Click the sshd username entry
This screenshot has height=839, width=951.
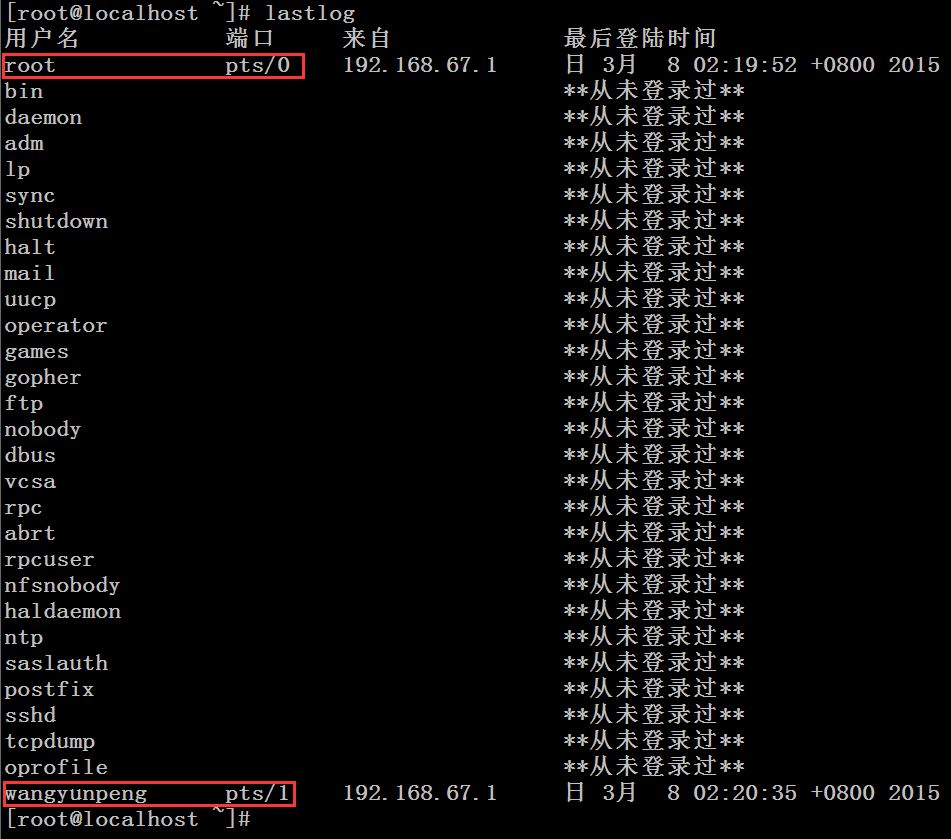click(x=29, y=715)
